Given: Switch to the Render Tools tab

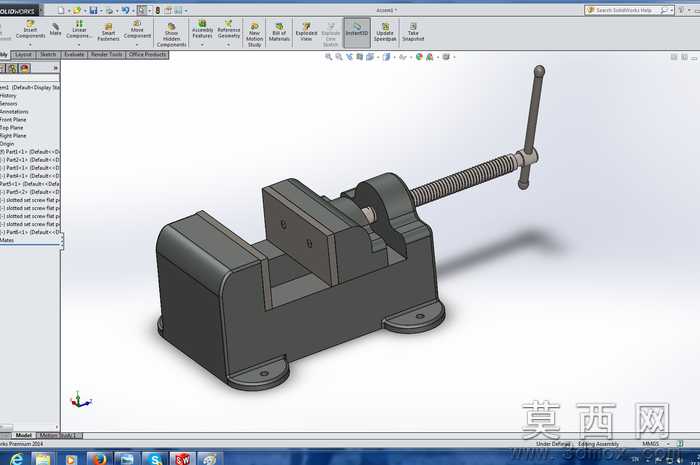Looking at the screenshot, I should pos(106,54).
